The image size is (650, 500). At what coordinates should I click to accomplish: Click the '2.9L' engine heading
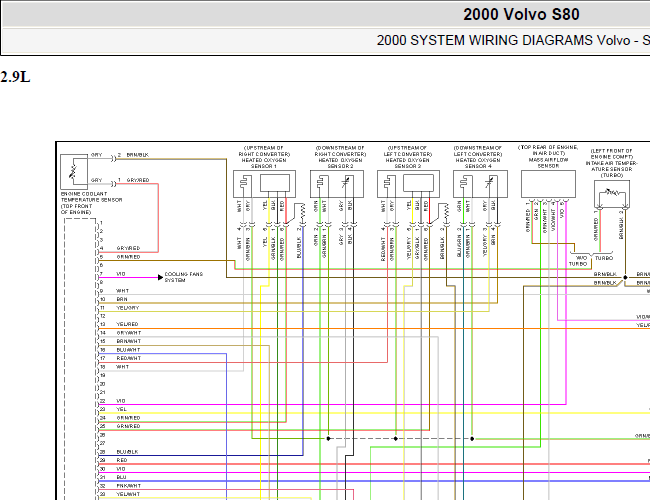point(15,77)
